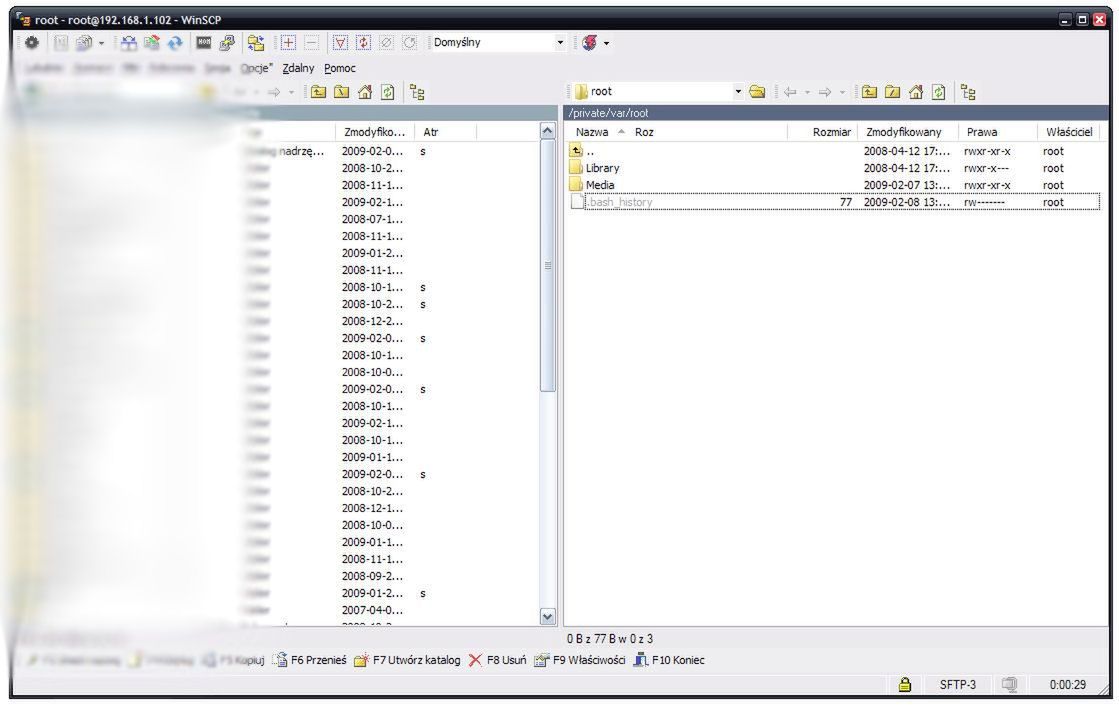Click the SFTP-3 protocol indicator
Image resolution: width=1119 pixels, height=705 pixels.
coord(958,684)
